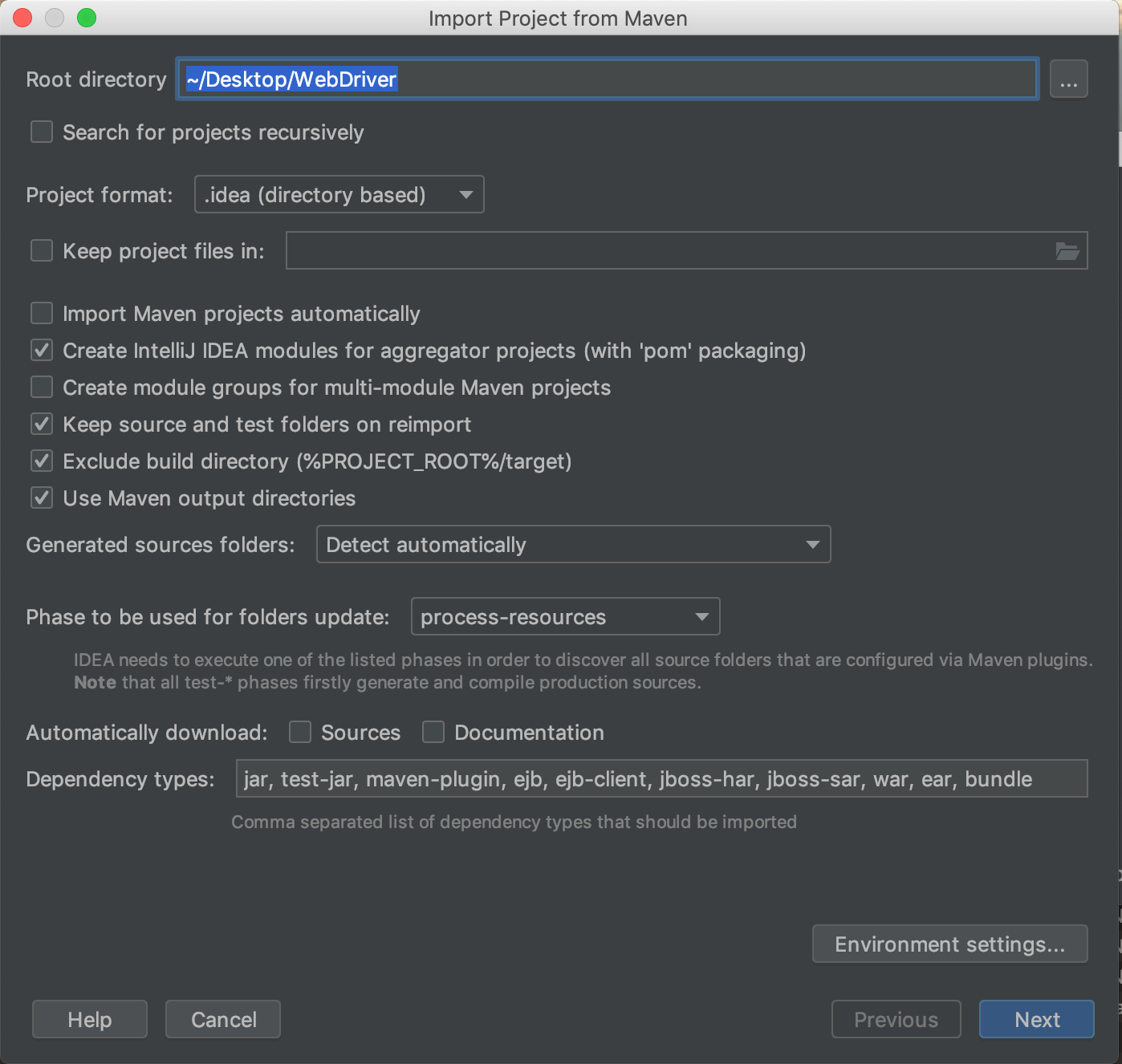Open root directory browse ellipsis button

(1068, 79)
